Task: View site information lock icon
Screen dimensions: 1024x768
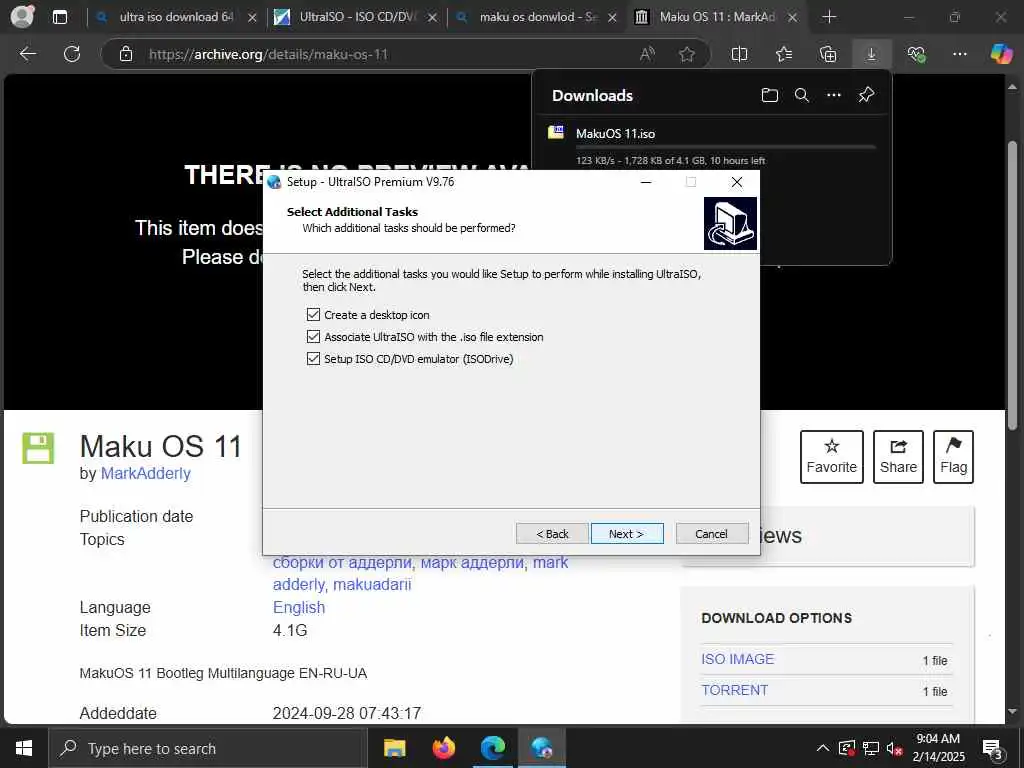Action: [x=126, y=54]
